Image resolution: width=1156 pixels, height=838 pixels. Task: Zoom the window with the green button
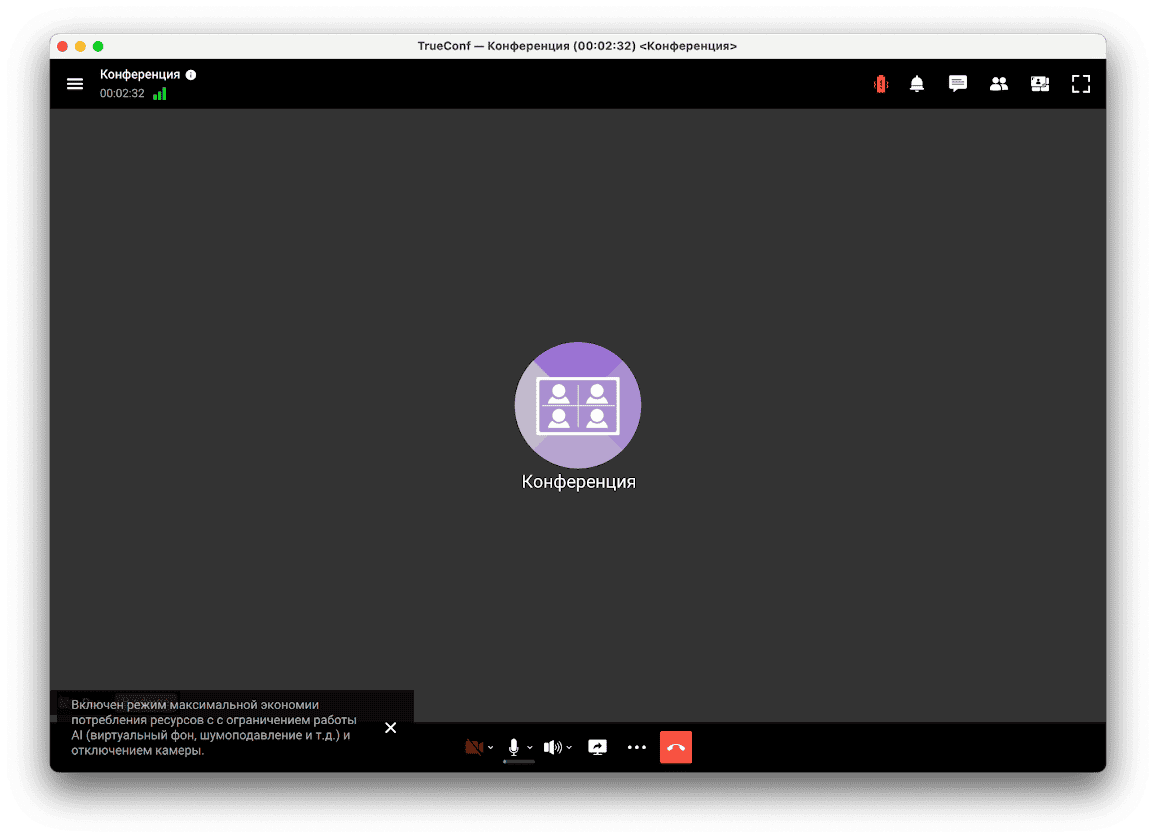[98, 46]
